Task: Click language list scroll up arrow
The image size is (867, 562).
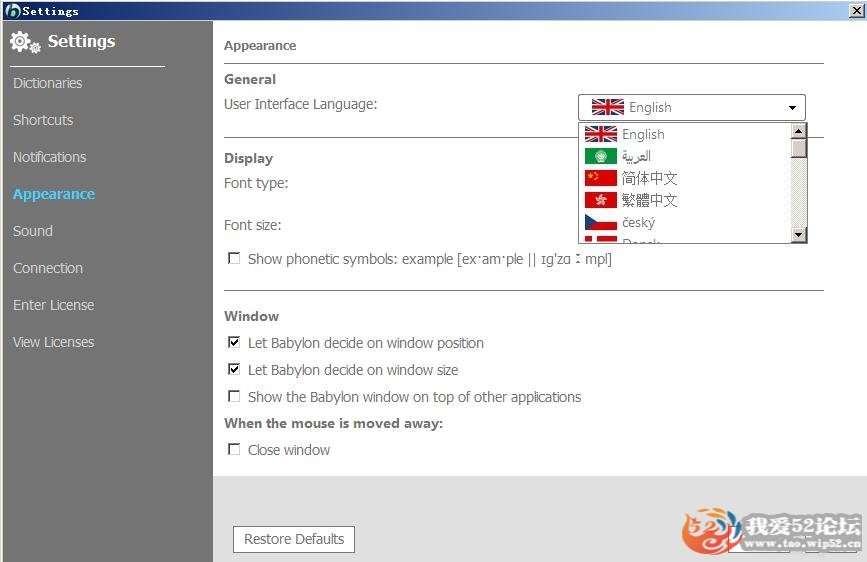Action: [798, 131]
